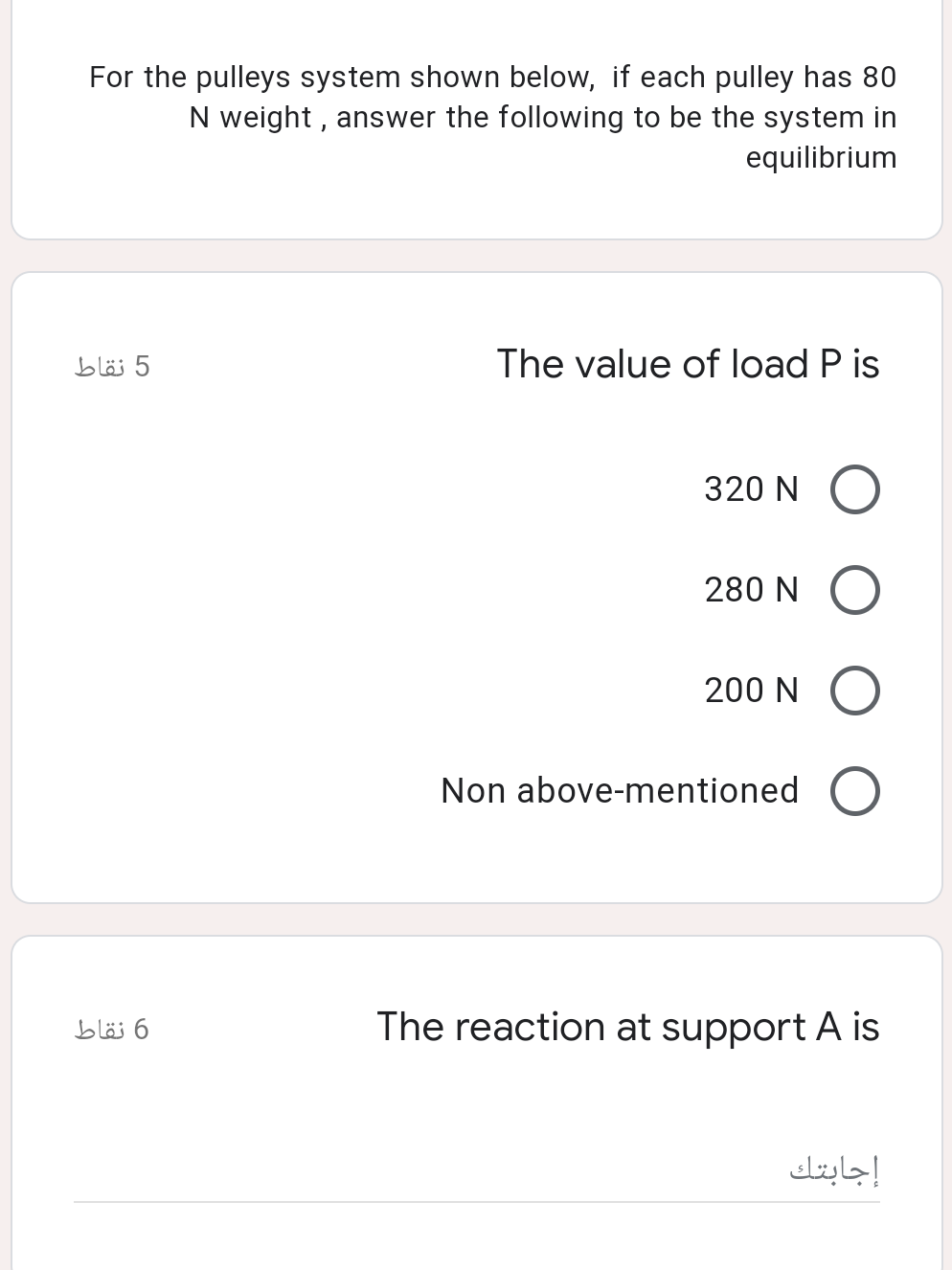The height and width of the screenshot is (1270, 952).
Task: Click the underline of the short answer field
Action: tap(479, 1198)
